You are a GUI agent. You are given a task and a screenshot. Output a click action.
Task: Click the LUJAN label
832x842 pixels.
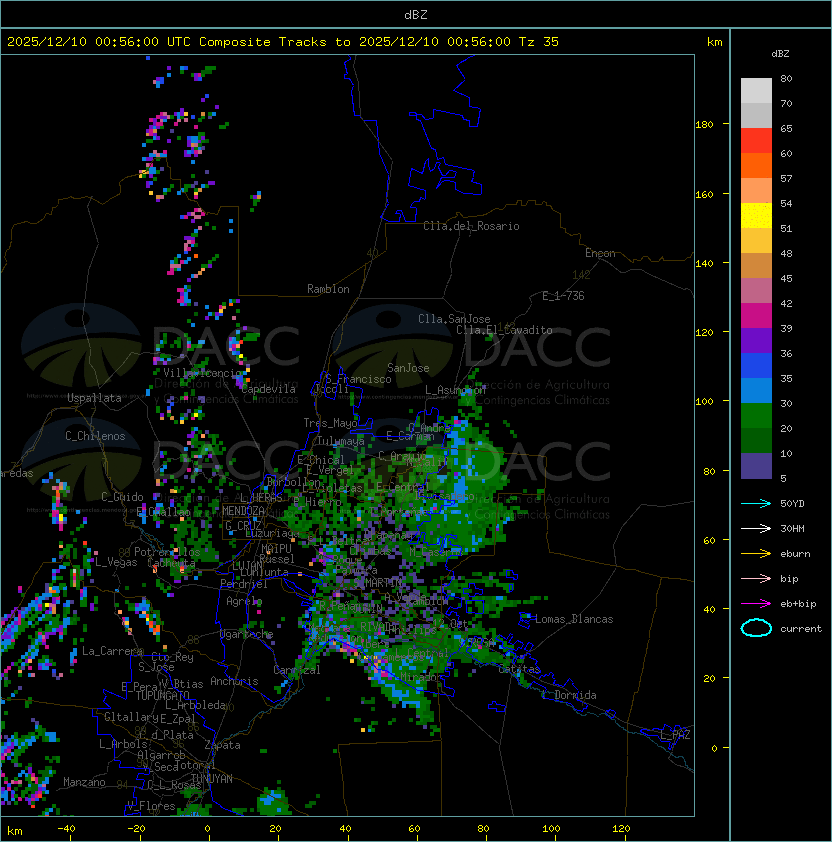click(x=247, y=566)
